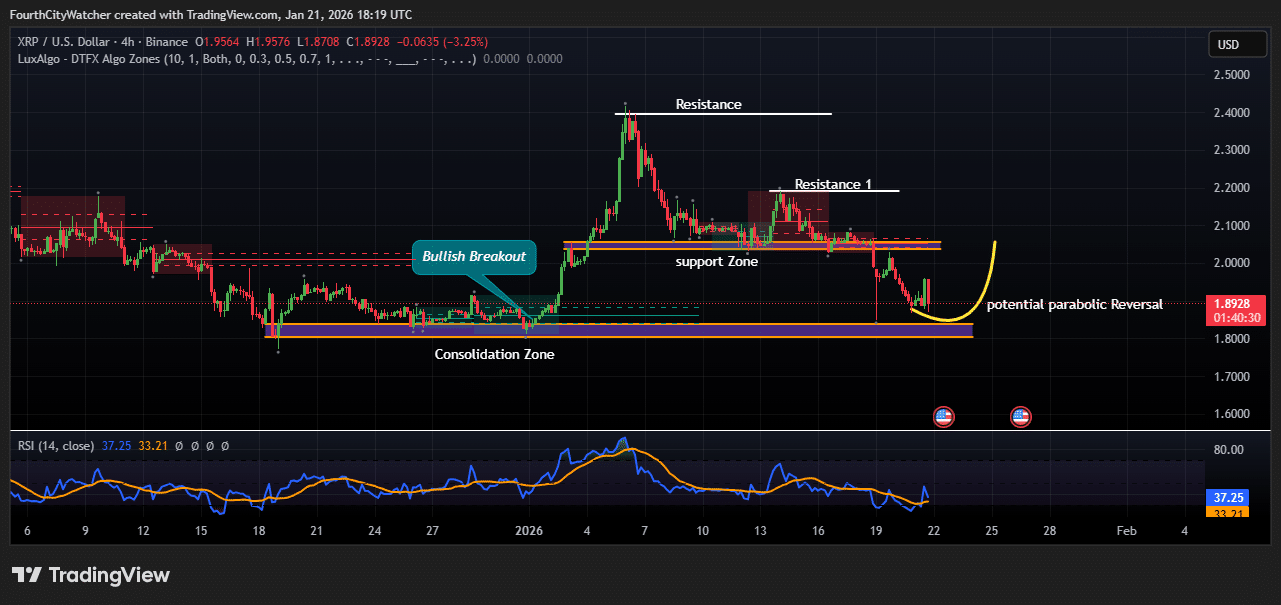Open the USD currency selector top-right
The image size is (1281, 605).
click(x=1237, y=44)
